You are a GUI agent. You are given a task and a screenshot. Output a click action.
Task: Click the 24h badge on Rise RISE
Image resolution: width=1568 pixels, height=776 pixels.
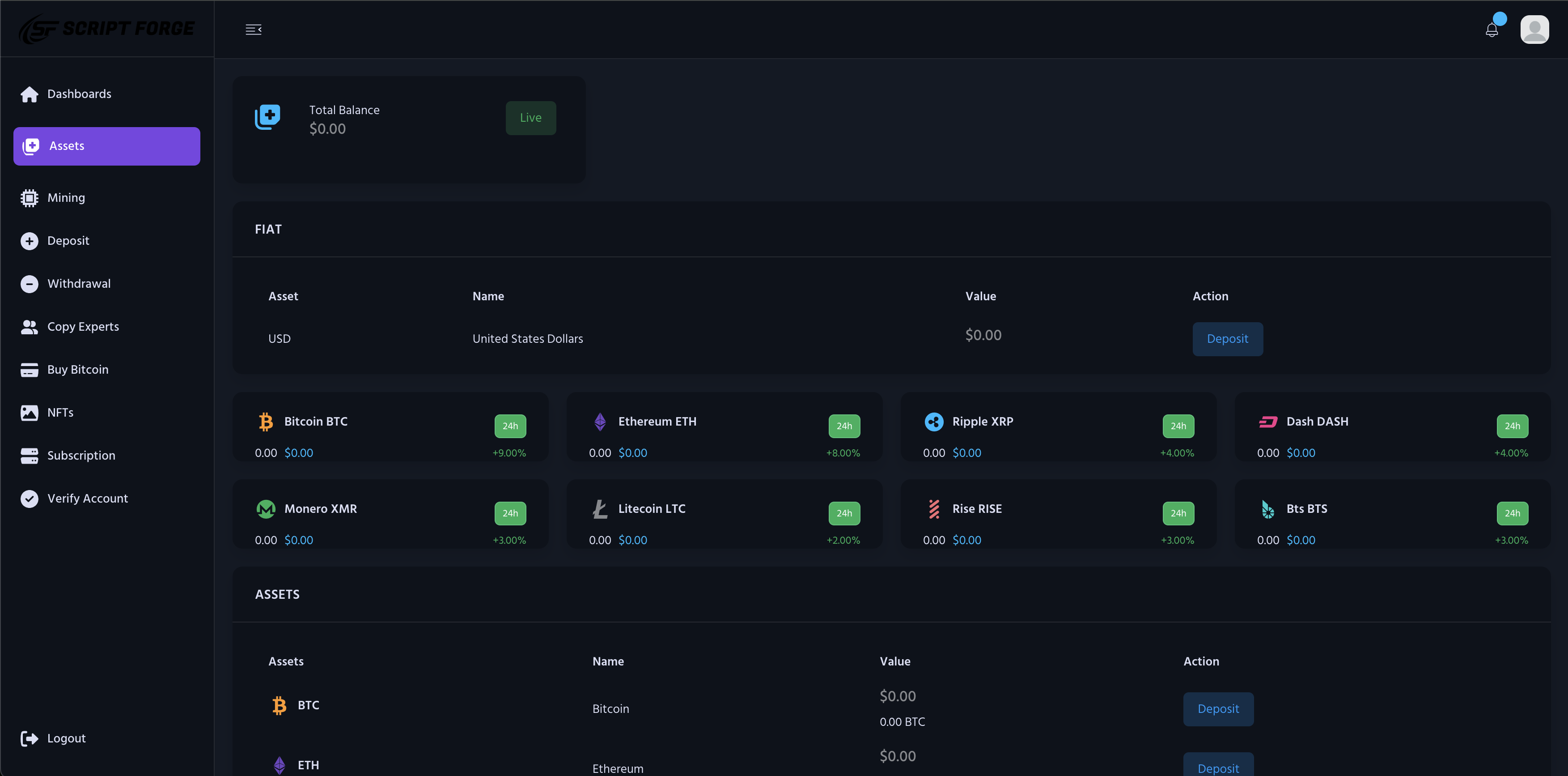[1178, 513]
